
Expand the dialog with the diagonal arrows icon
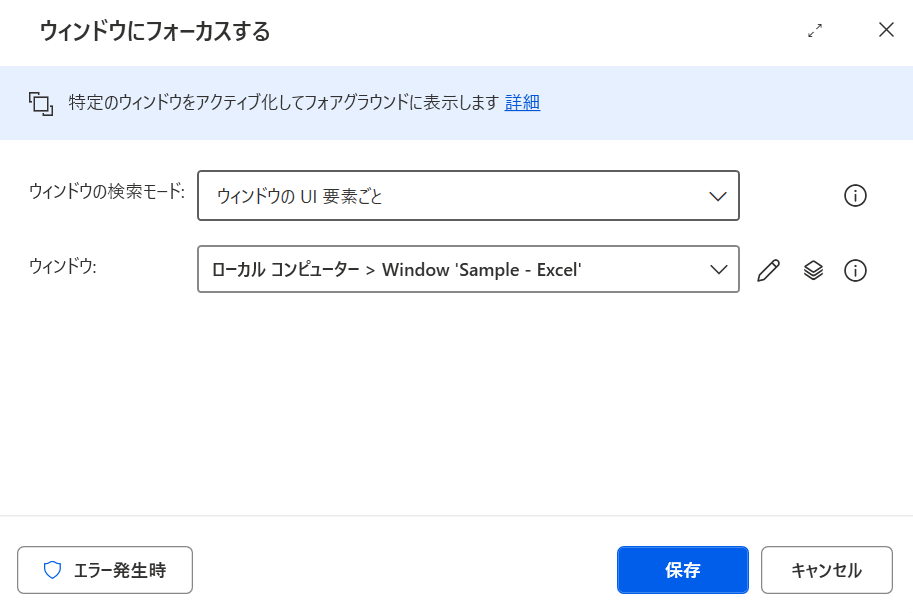pos(815,30)
